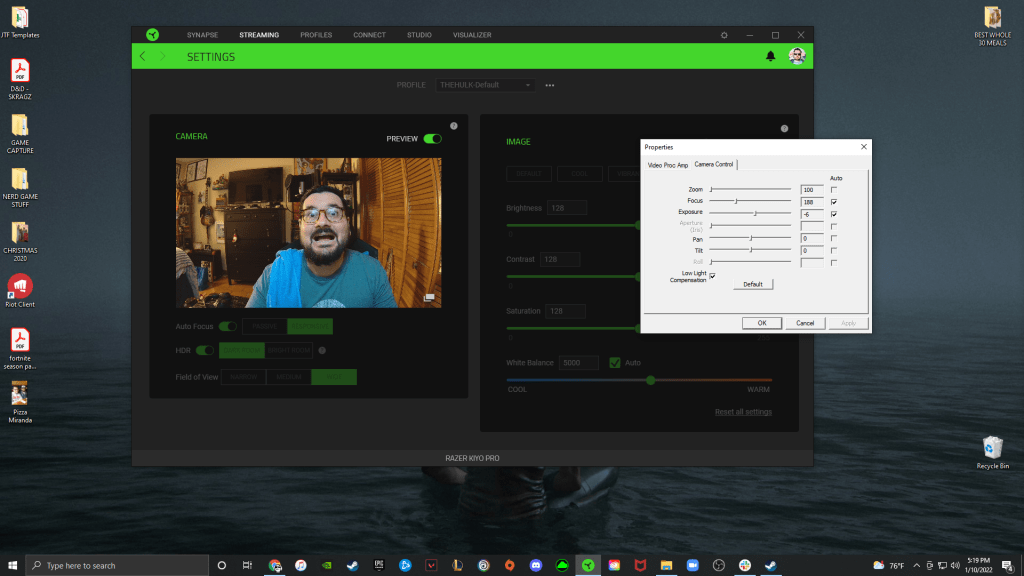The image size is (1024, 576).
Task: Open profile more options ellipsis
Action: pos(549,86)
